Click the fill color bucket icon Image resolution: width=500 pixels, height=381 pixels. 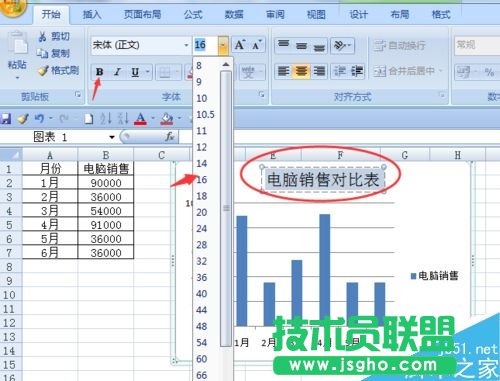click(167, 119)
